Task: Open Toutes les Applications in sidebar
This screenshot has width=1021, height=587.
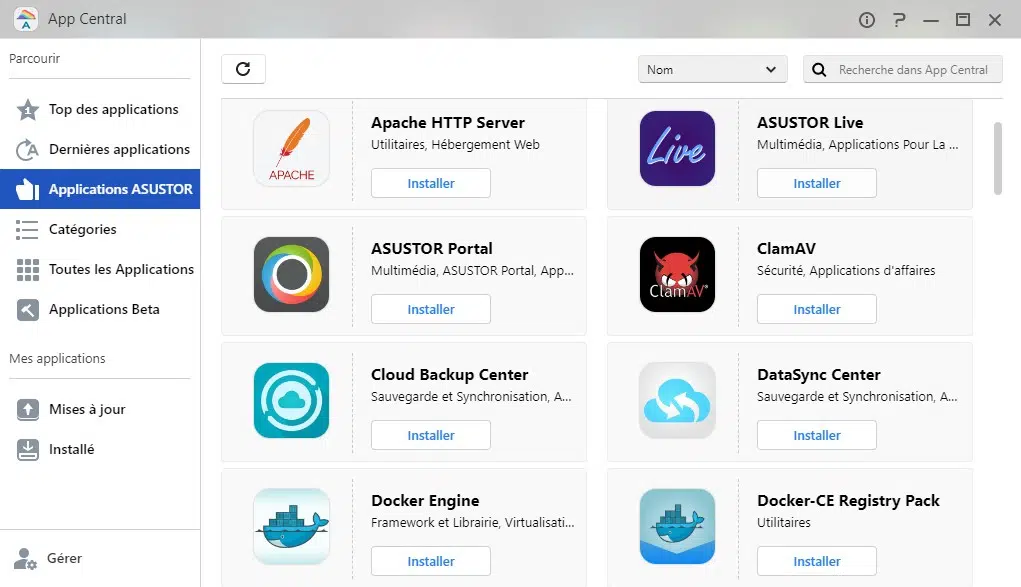Action: click(100, 270)
